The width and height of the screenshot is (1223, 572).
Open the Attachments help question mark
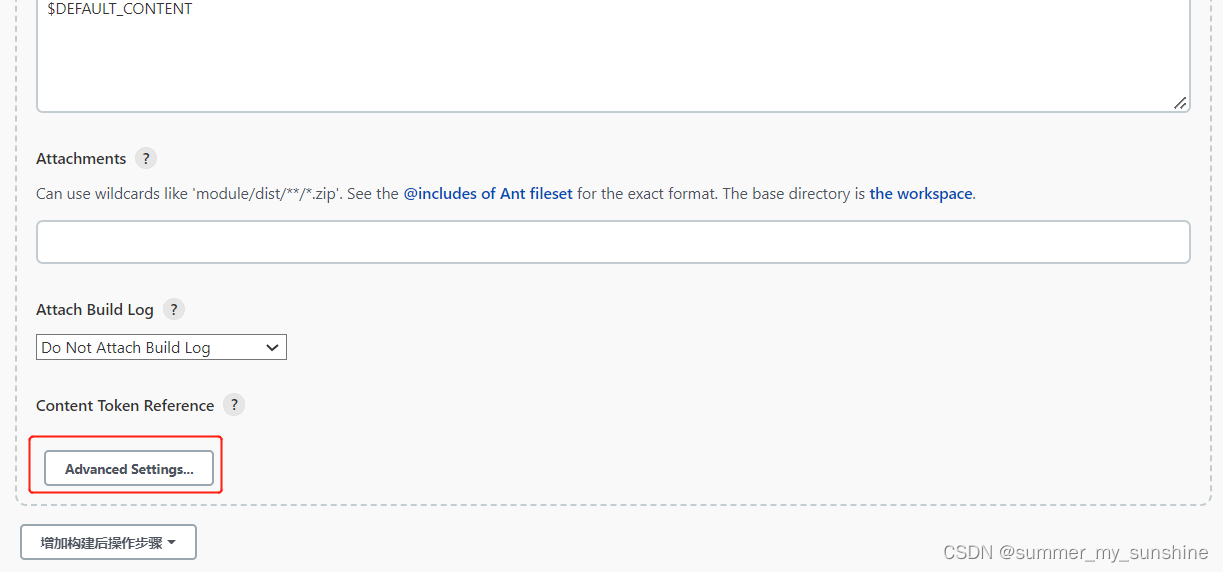click(x=146, y=158)
